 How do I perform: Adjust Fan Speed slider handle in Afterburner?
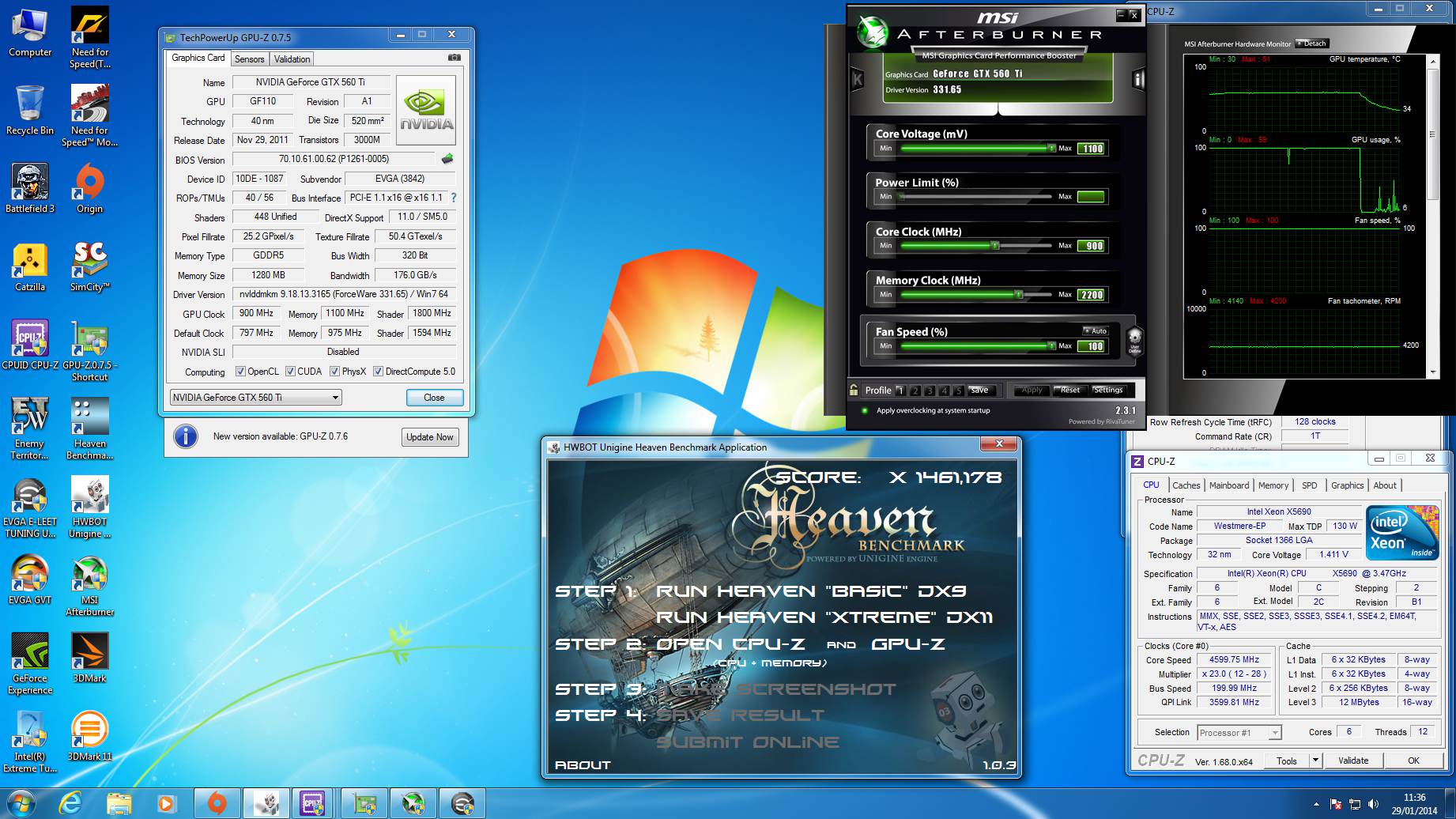click(1051, 346)
